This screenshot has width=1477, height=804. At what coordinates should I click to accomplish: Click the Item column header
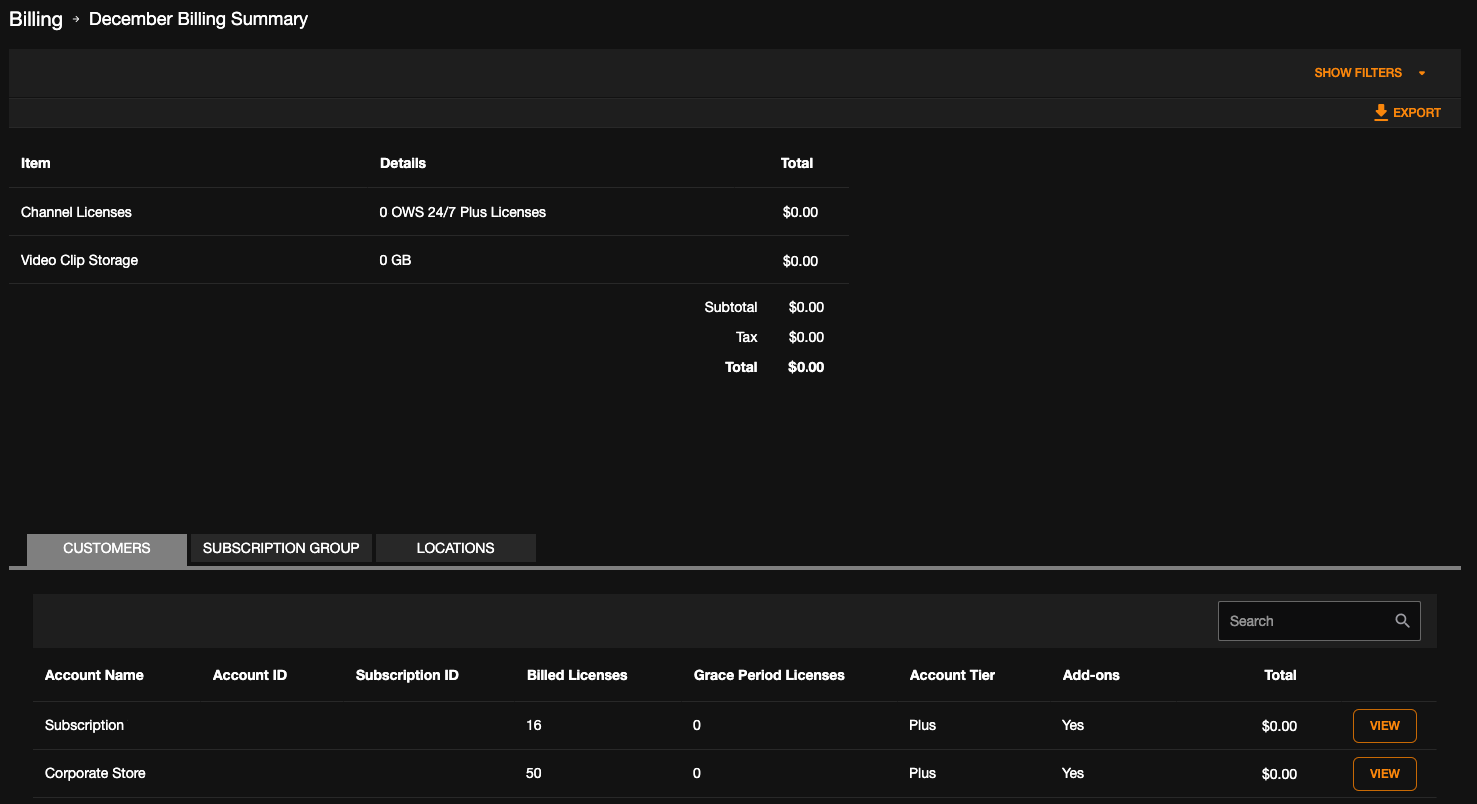tap(36, 163)
